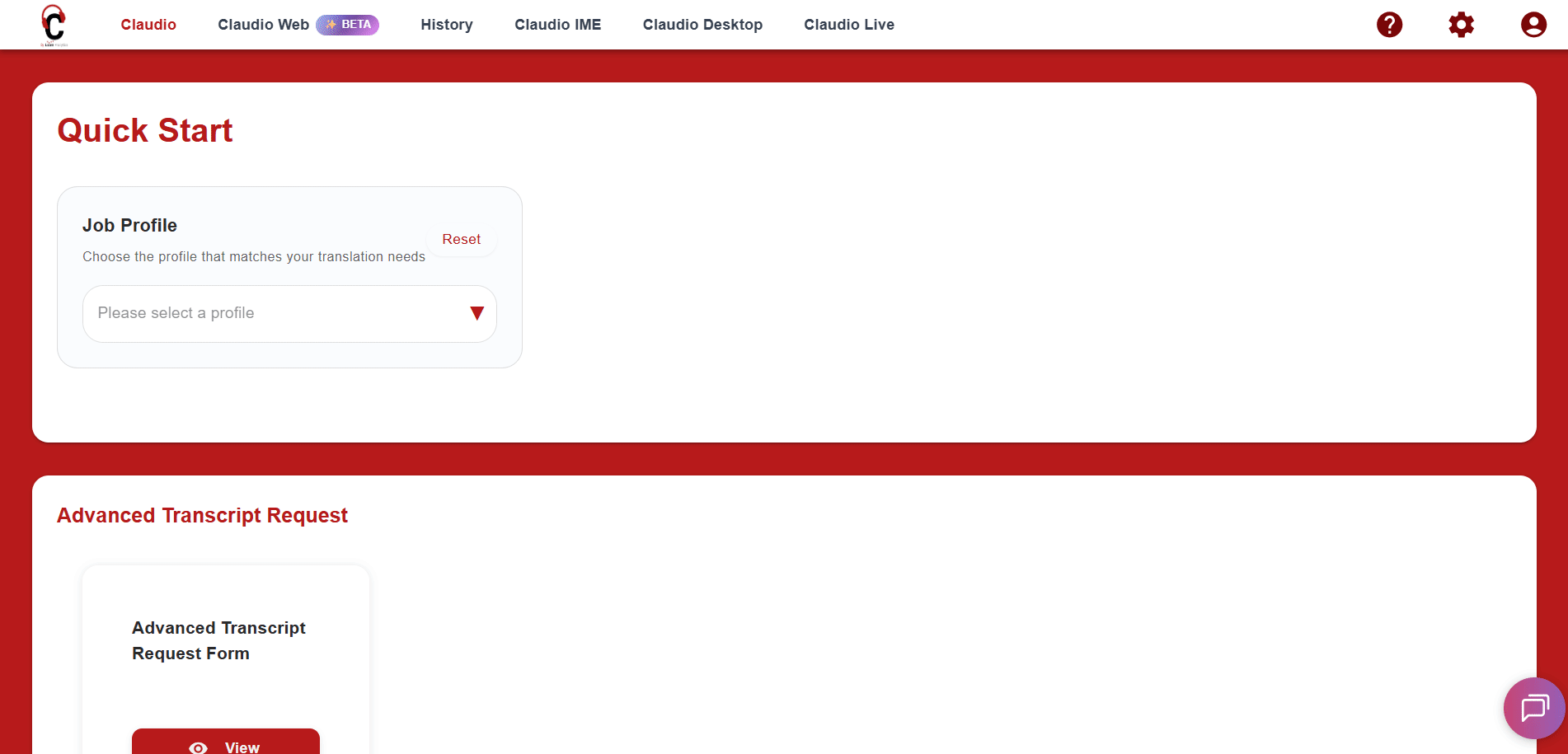Open the Claudio IME page
1568x754 pixels.
pyautogui.click(x=557, y=25)
